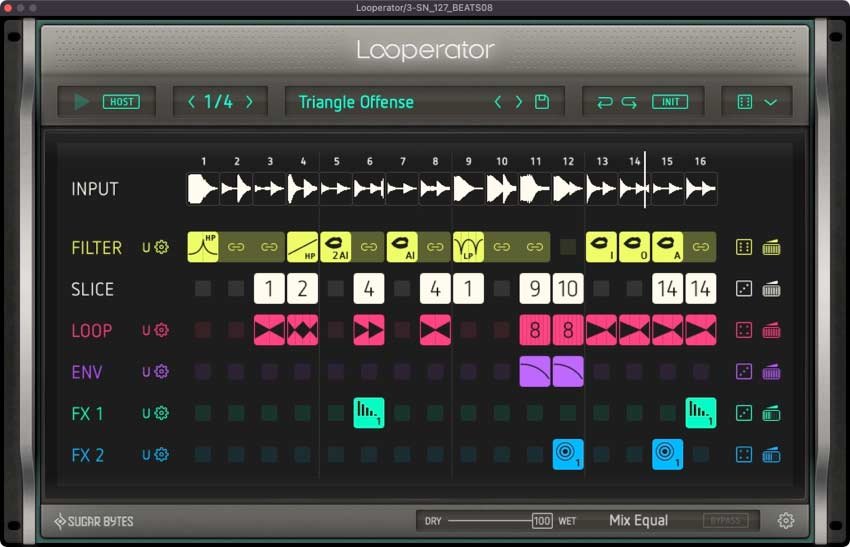Clear FX 1 row with eraser icon
Screen dimensions: 850x547
tap(771, 413)
